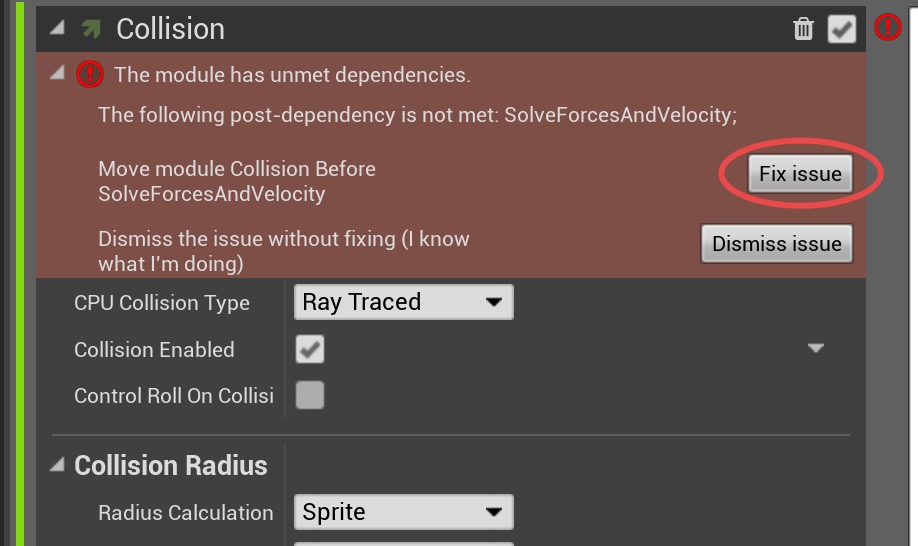
Task: Click the Radius Calculation label
Action: click(185, 513)
